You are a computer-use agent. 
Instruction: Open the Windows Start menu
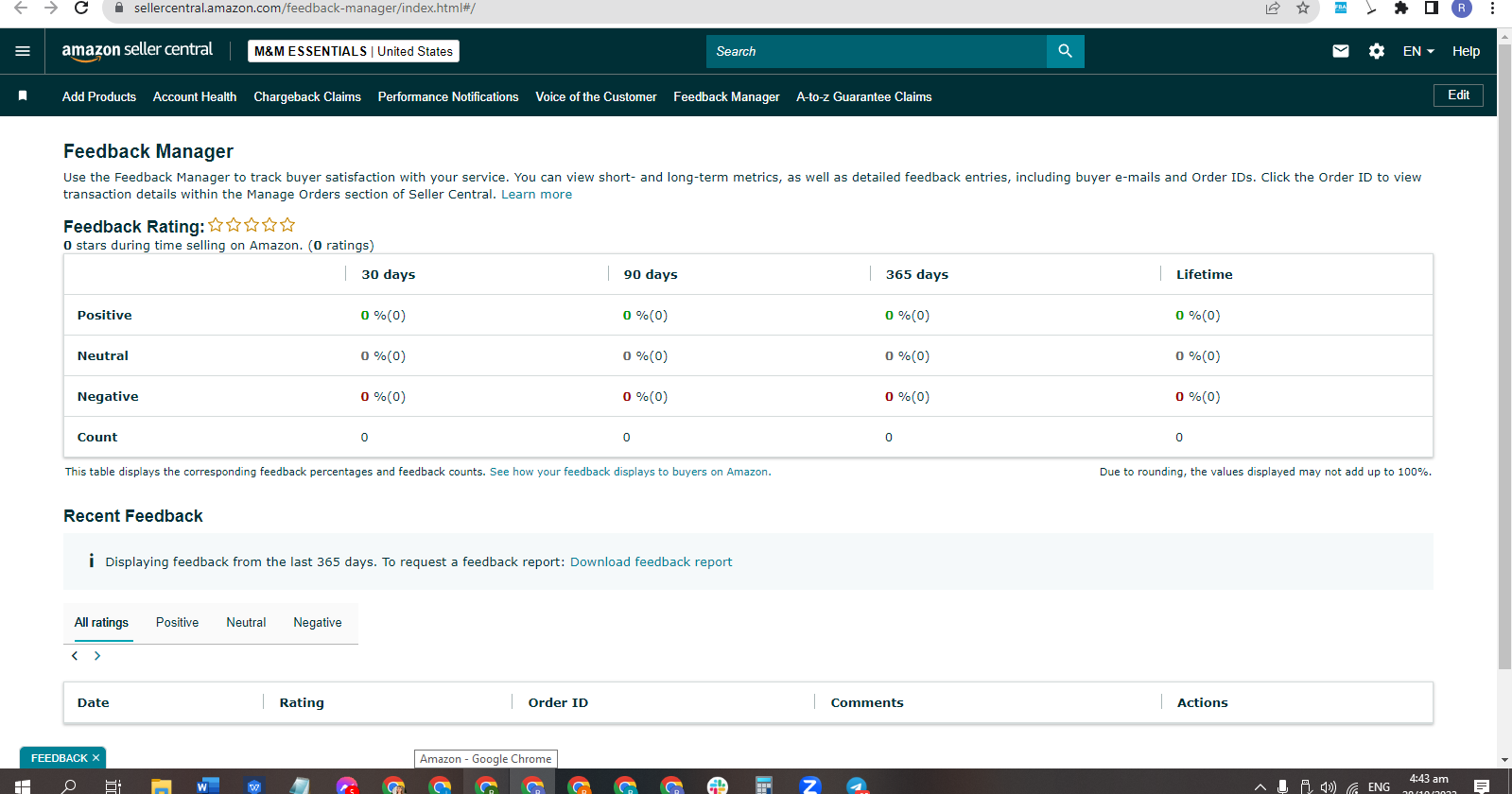[x=23, y=785]
